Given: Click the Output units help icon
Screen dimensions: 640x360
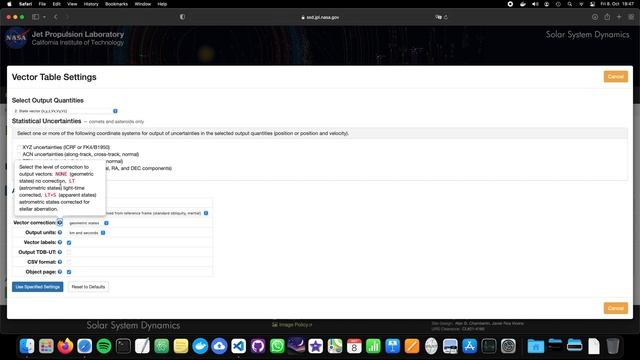Looking at the screenshot, I should (x=60, y=233).
